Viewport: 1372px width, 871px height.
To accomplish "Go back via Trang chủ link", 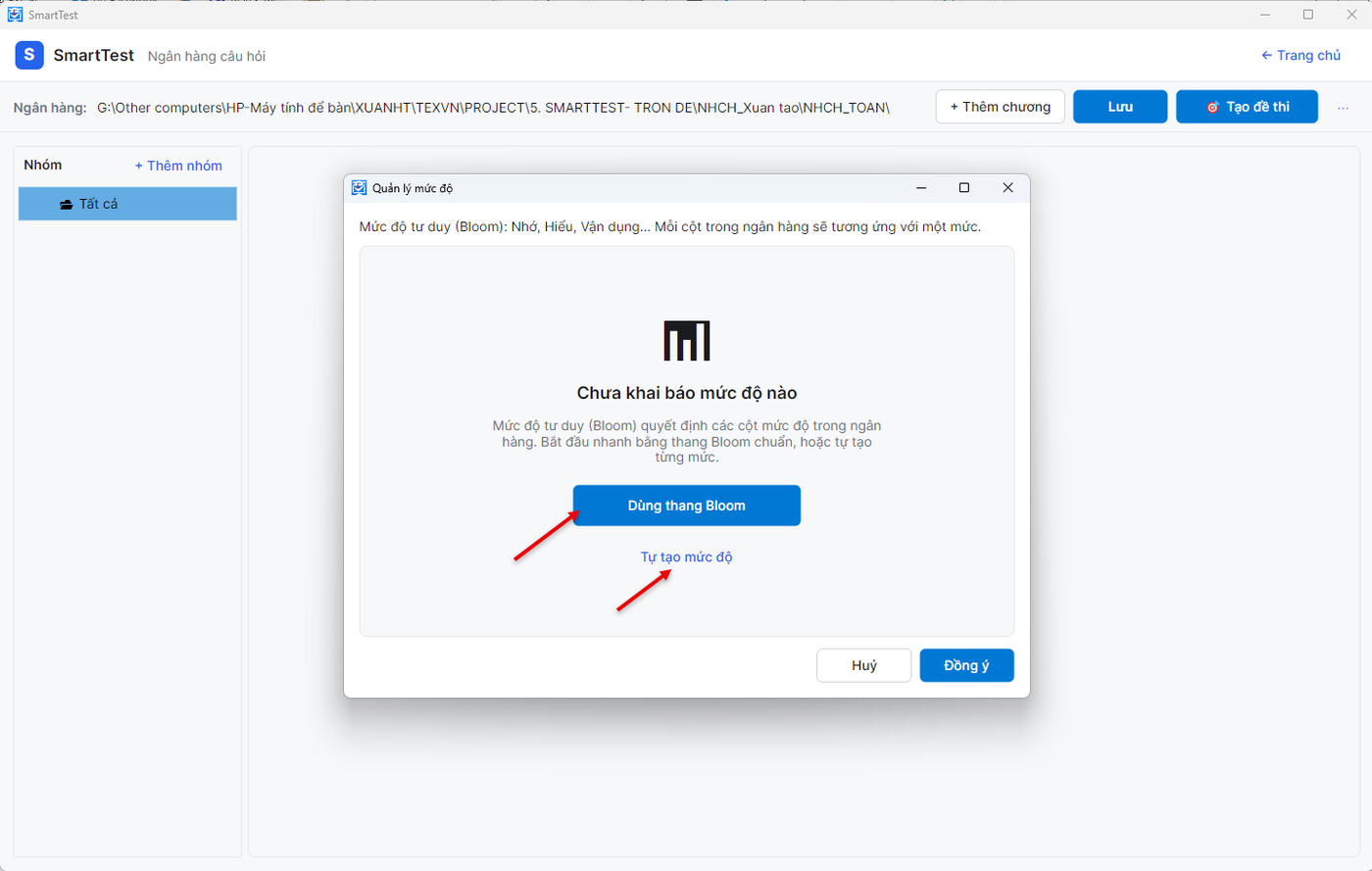I will pyautogui.click(x=1300, y=55).
